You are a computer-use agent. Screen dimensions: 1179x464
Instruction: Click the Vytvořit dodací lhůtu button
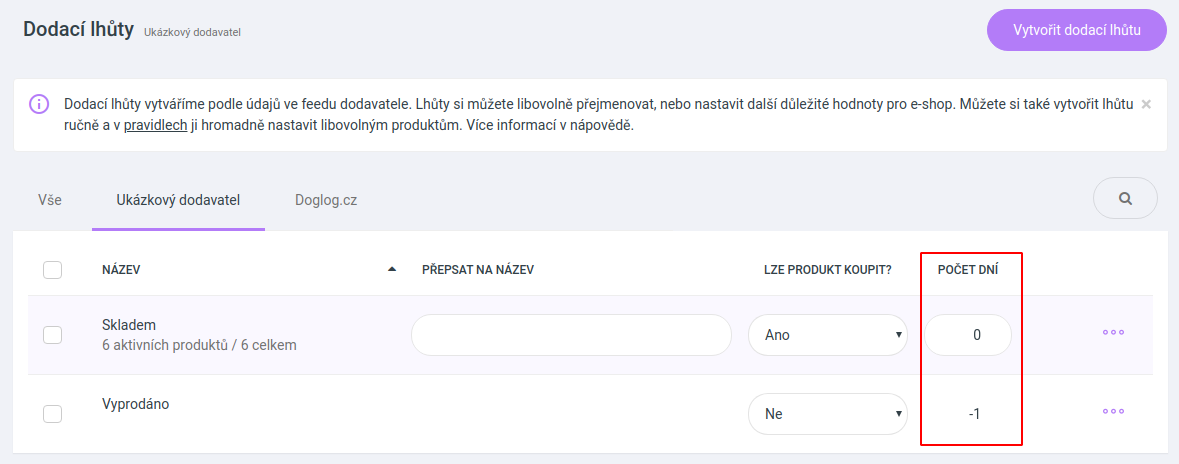[x=1077, y=30]
